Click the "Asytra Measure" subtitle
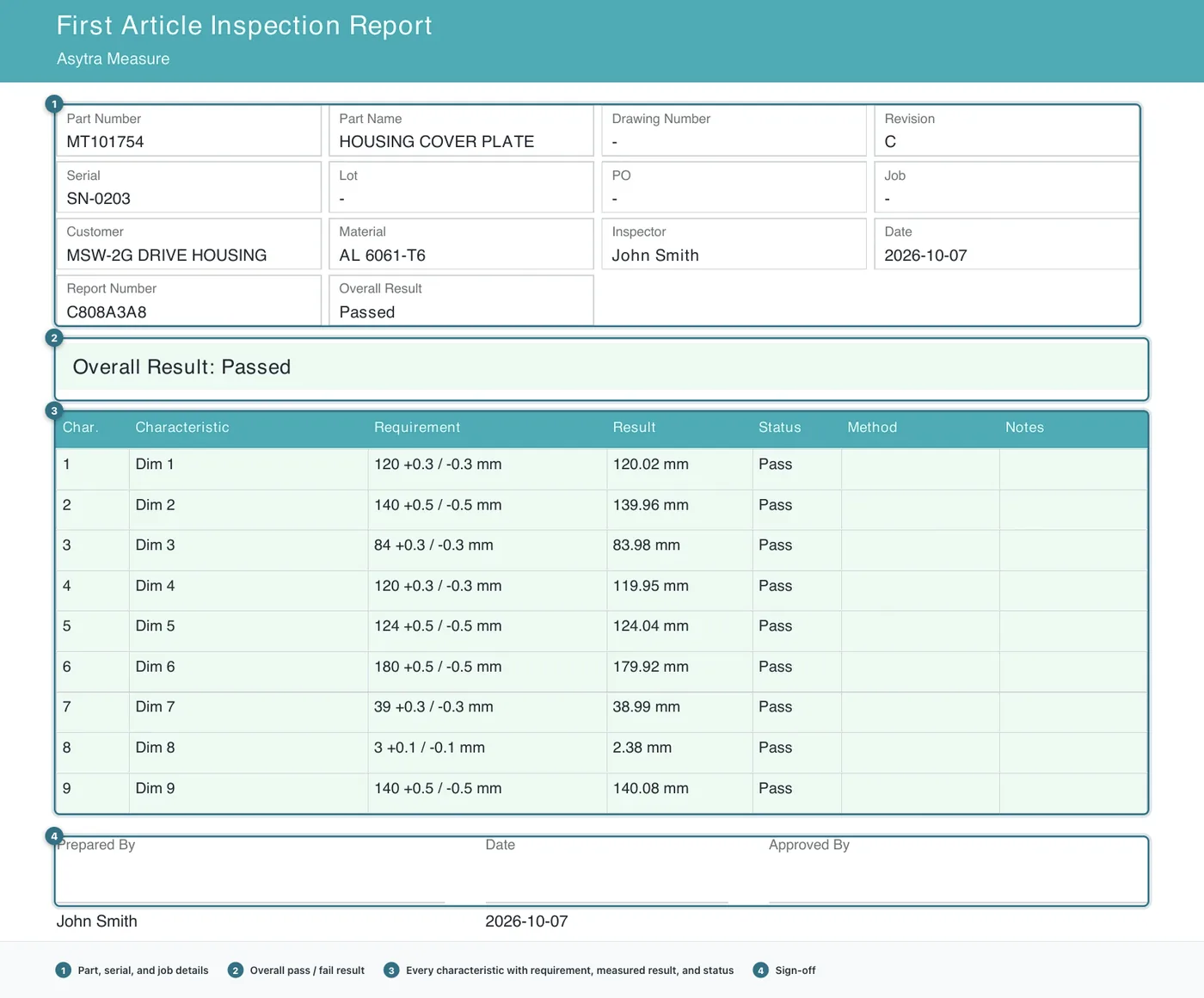This screenshot has height=998, width=1204. coord(114,59)
